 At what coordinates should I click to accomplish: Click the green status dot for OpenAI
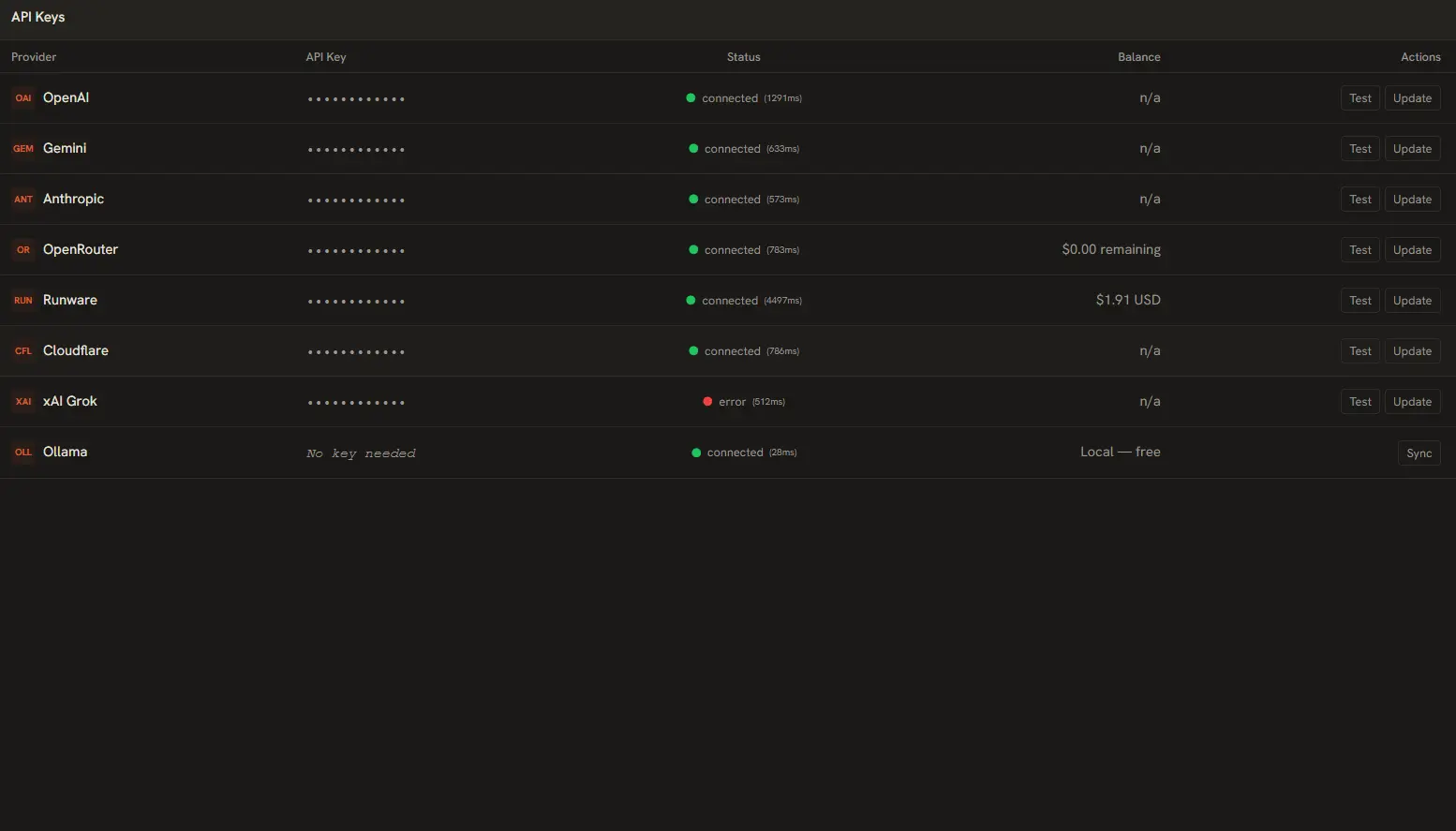tap(691, 98)
